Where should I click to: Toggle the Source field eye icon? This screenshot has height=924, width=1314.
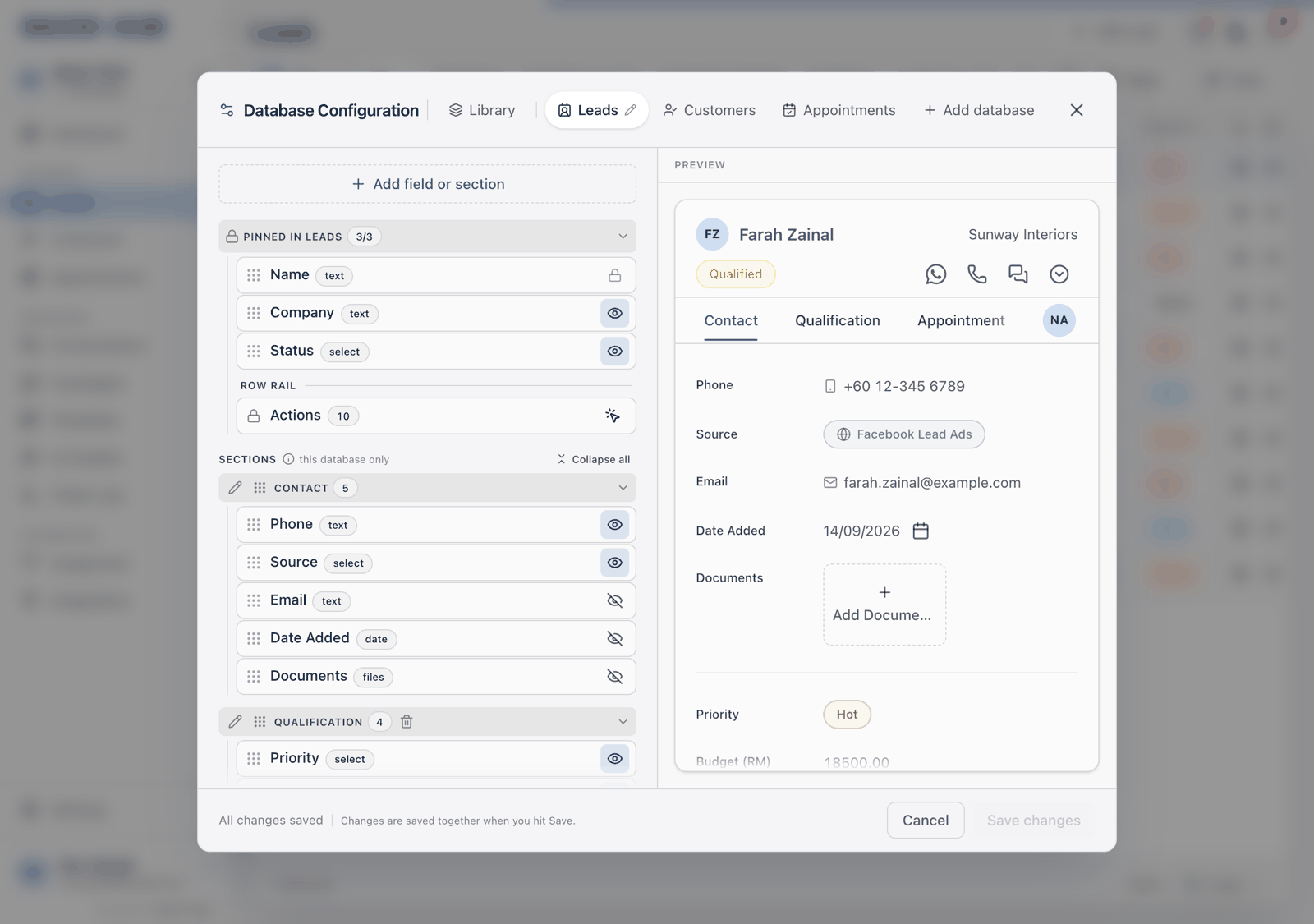click(614, 563)
